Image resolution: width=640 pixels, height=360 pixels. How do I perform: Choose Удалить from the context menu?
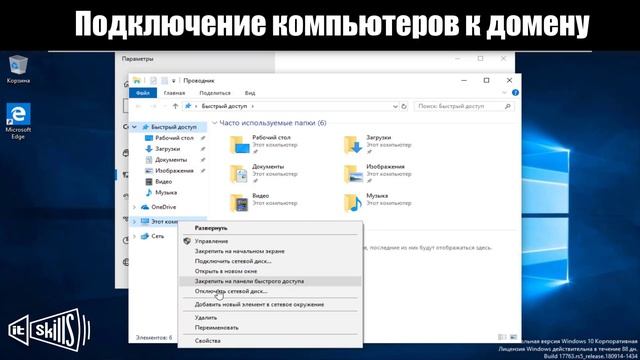click(x=270, y=318)
